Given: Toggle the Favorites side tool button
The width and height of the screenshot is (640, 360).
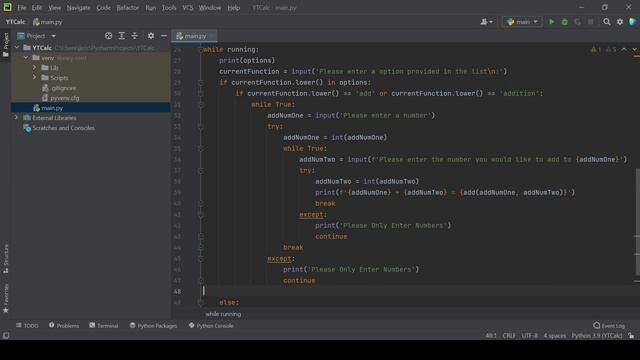Looking at the screenshot, I should tap(5, 299).
